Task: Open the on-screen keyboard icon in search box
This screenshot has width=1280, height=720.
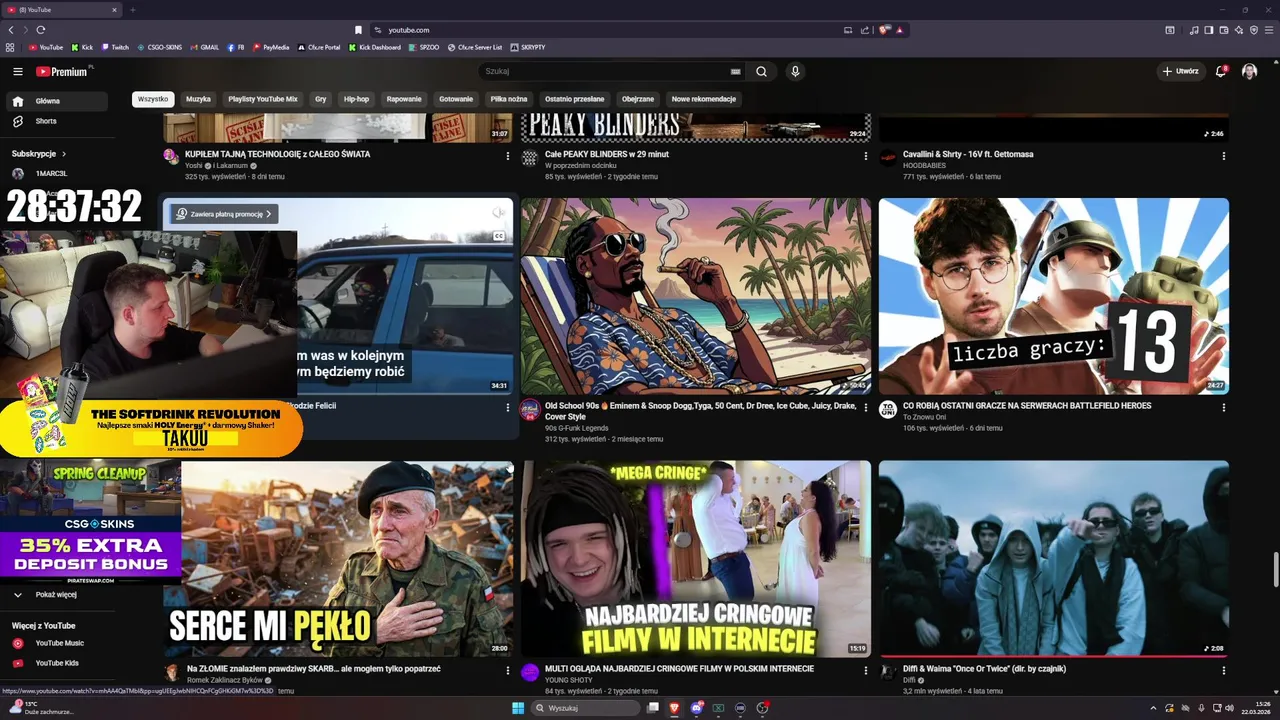Action: click(x=735, y=72)
